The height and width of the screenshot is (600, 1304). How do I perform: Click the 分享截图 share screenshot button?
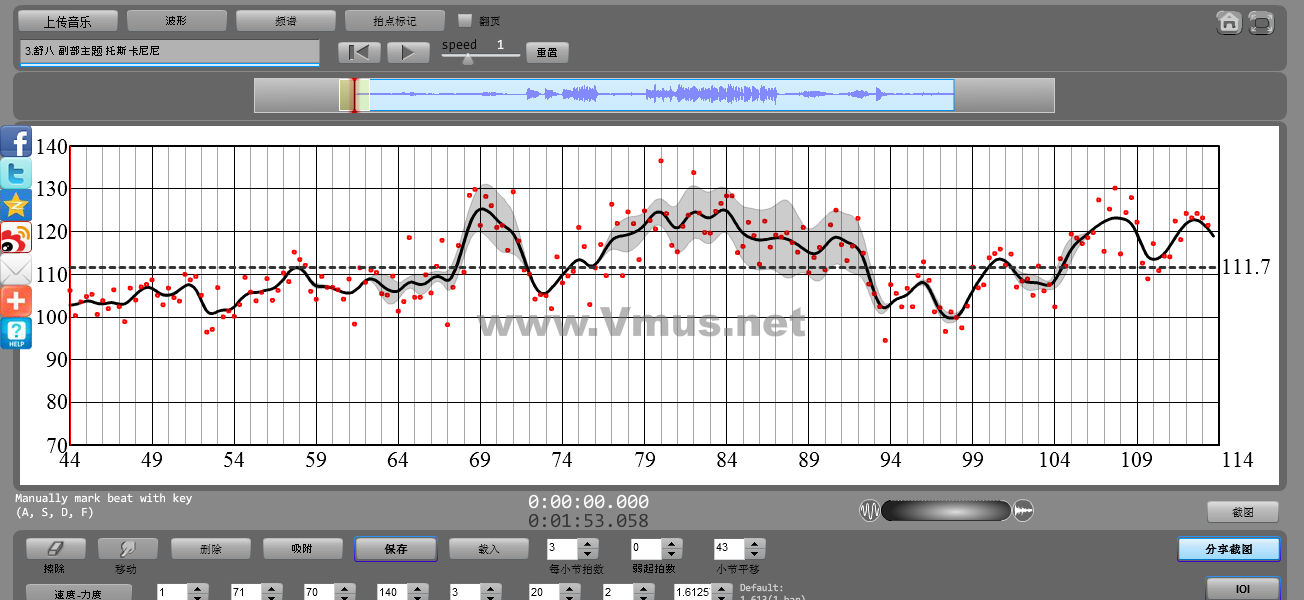tap(1228, 549)
